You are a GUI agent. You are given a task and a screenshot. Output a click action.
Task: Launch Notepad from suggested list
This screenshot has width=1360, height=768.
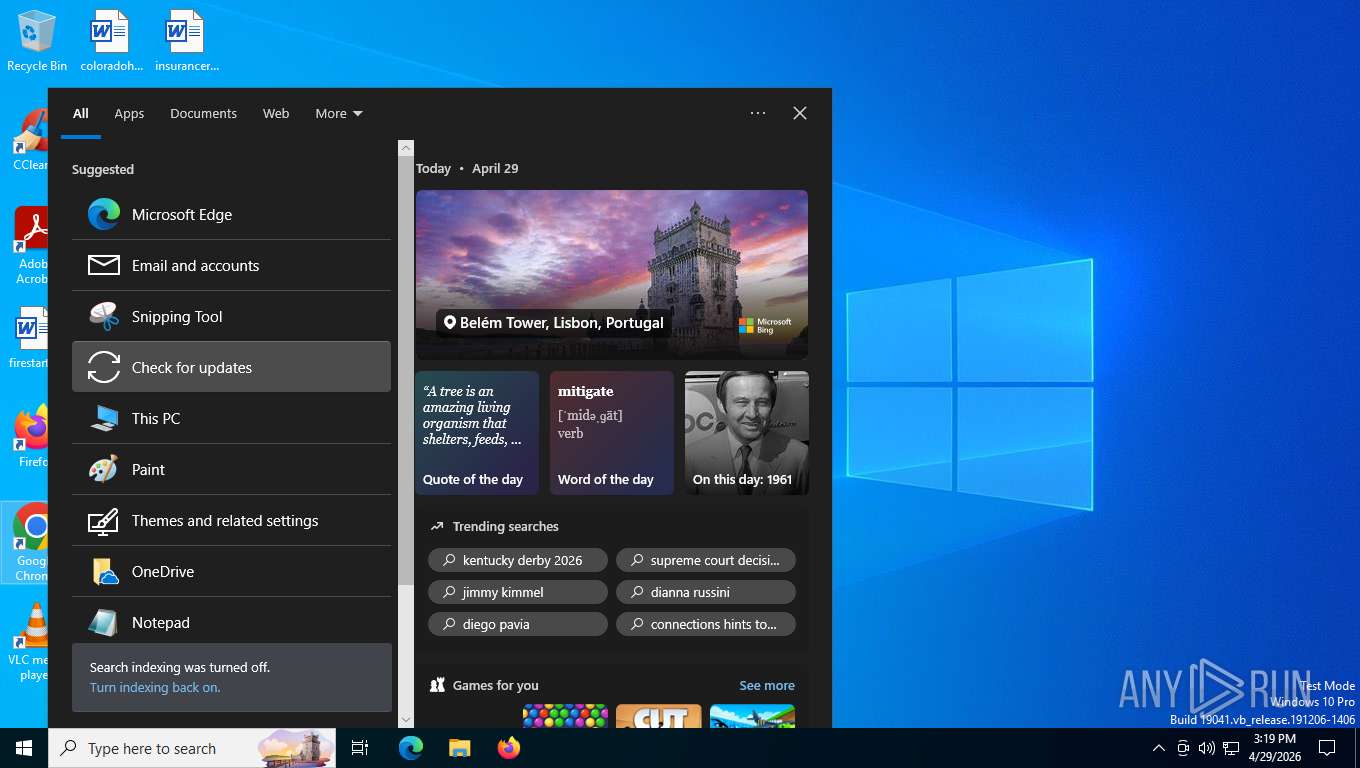pos(231,621)
